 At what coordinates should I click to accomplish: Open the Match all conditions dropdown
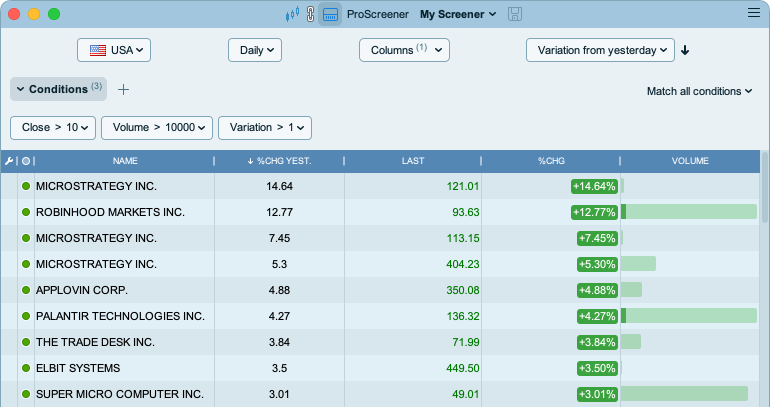(699, 91)
